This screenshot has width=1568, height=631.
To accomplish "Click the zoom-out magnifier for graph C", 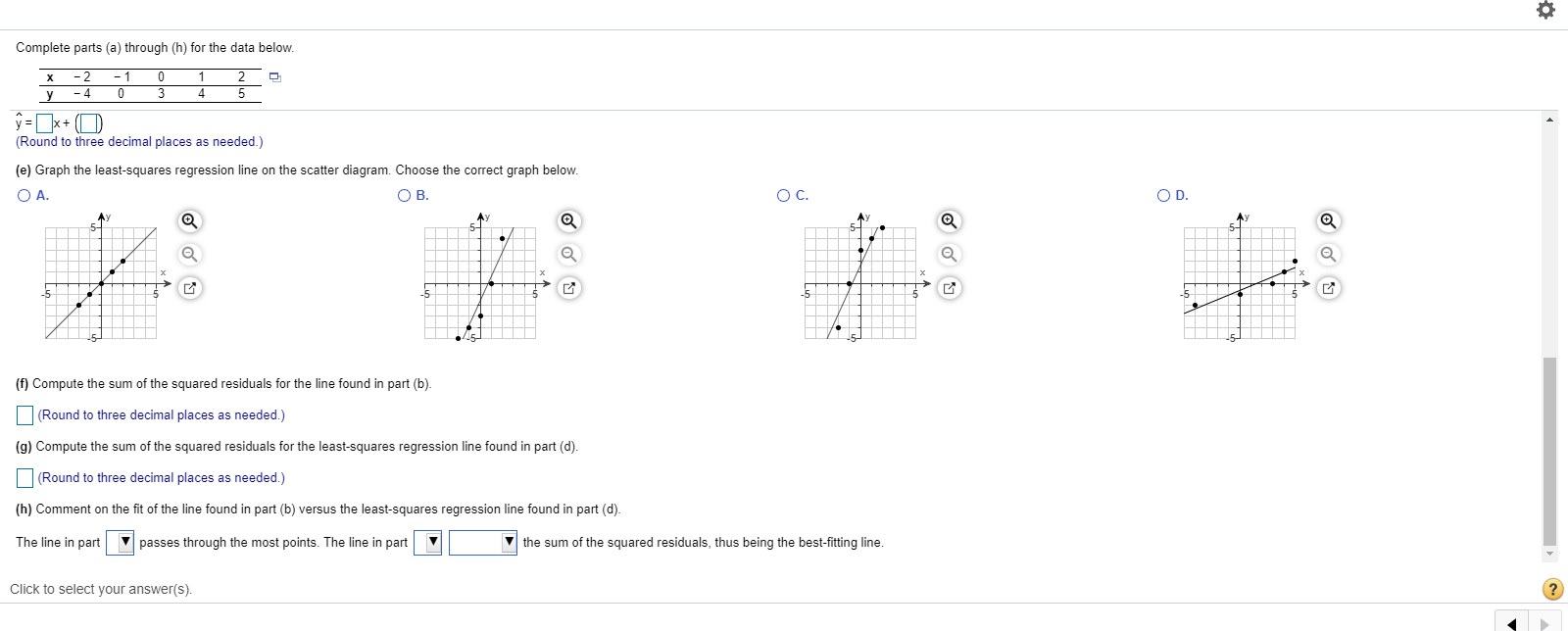I will coord(948,254).
